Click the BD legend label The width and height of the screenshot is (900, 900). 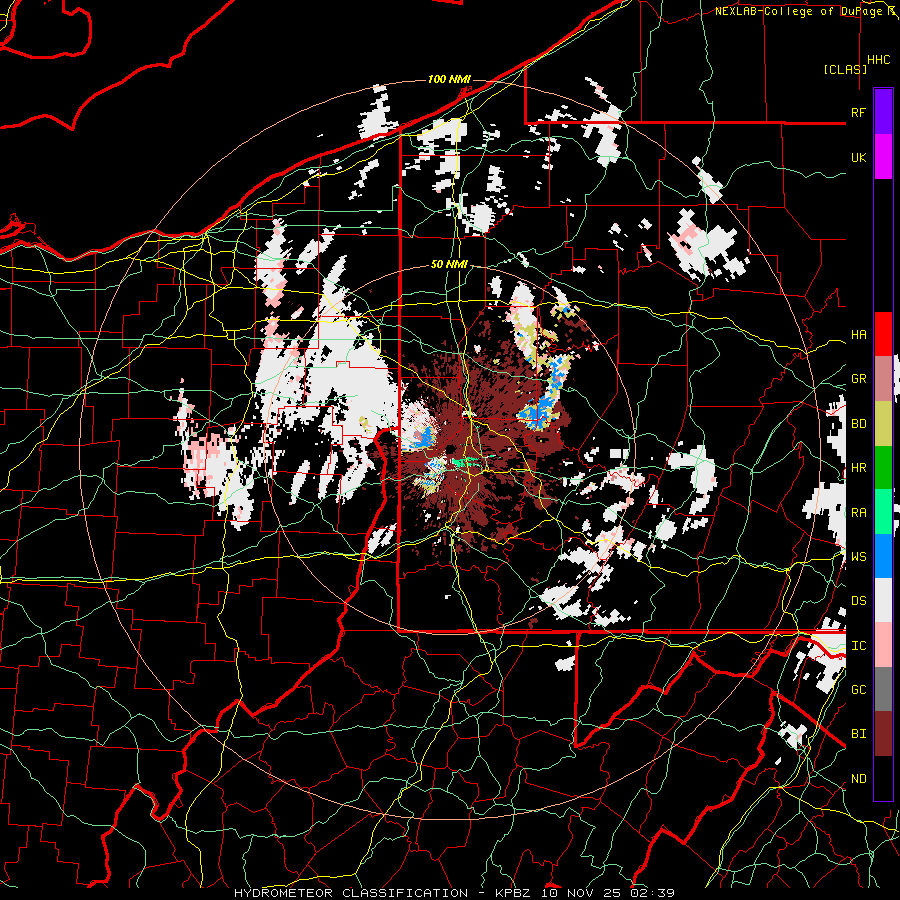(858, 424)
